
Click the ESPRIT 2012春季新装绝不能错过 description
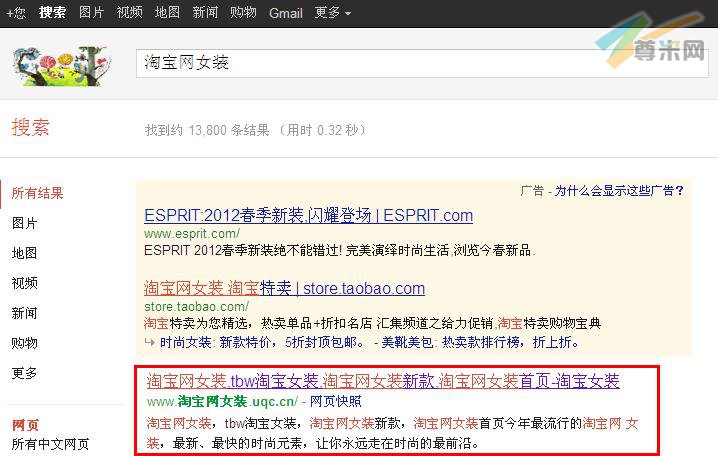[339, 250]
